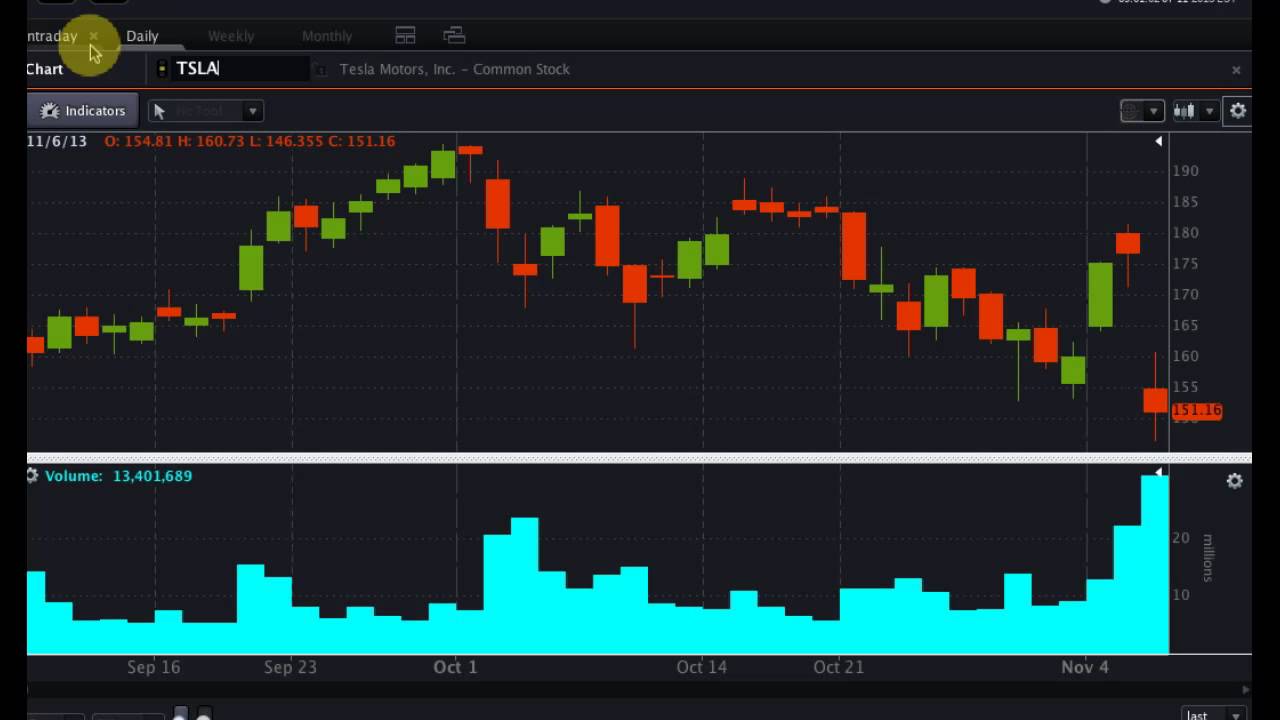The width and height of the screenshot is (1280, 720).
Task: Click the Chart panel title label
Action: [x=45, y=69]
